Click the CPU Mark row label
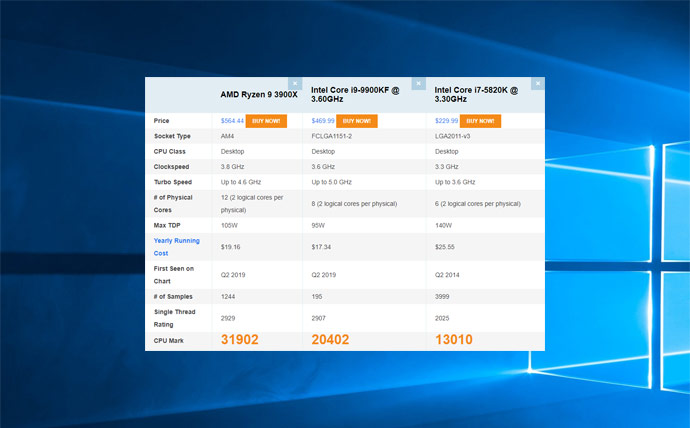This screenshot has width=690, height=428. 171,341
